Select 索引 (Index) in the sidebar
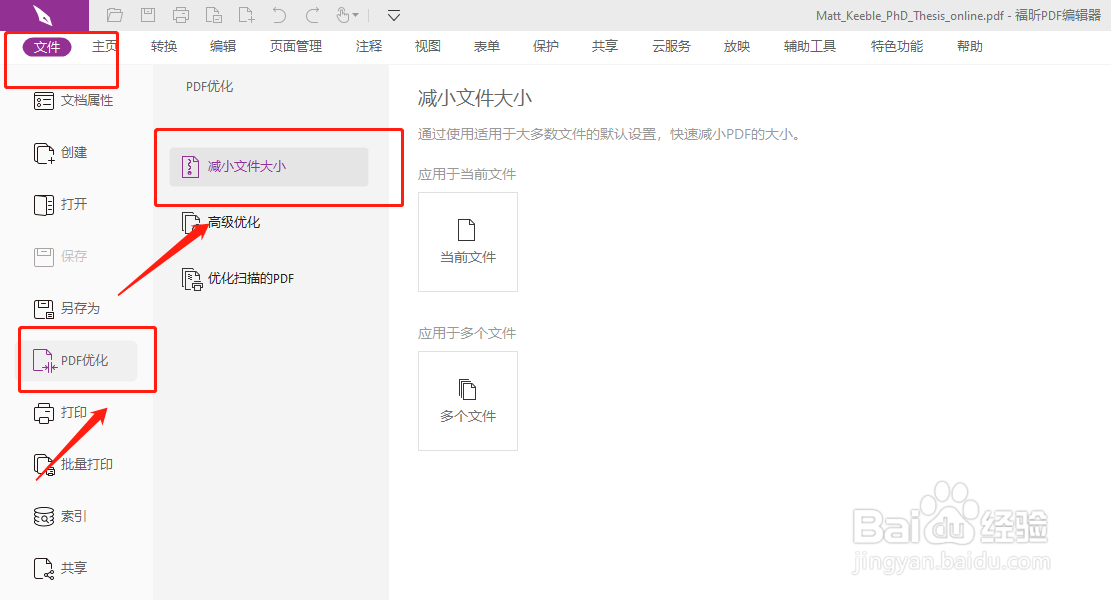This screenshot has width=1111, height=600. 72,516
